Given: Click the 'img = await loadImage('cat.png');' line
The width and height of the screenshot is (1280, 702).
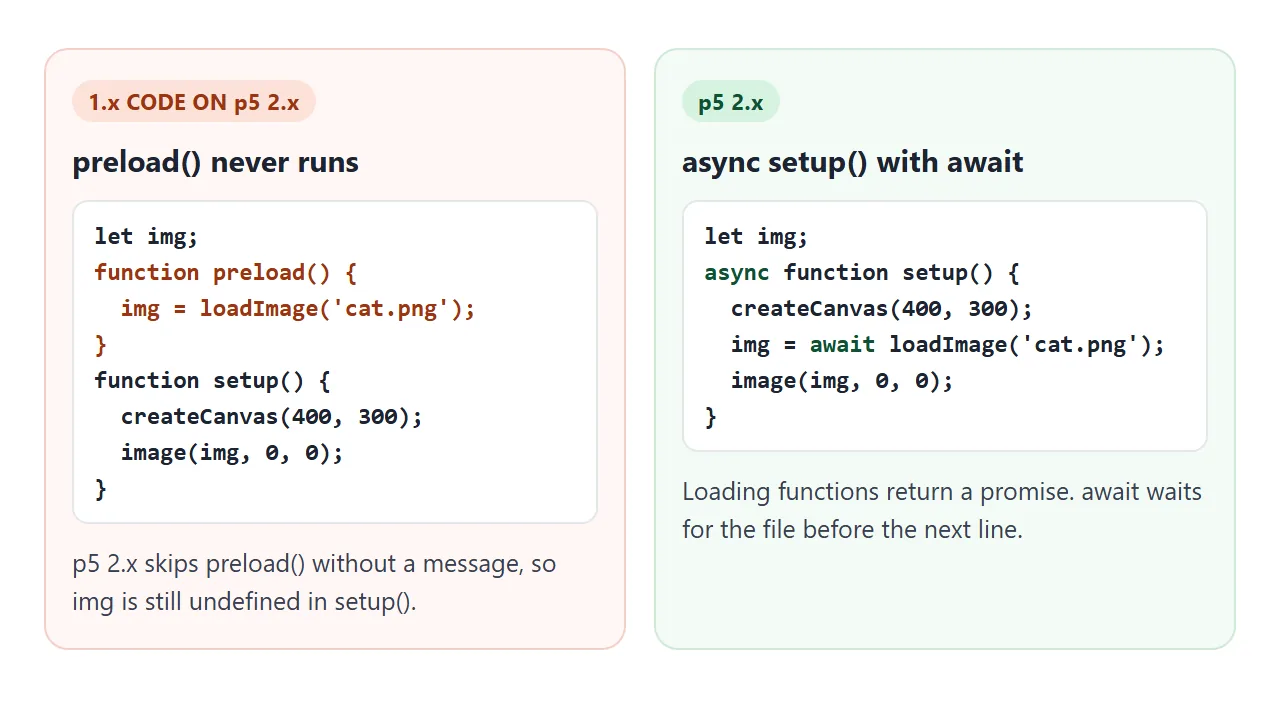Looking at the screenshot, I should click(948, 344).
